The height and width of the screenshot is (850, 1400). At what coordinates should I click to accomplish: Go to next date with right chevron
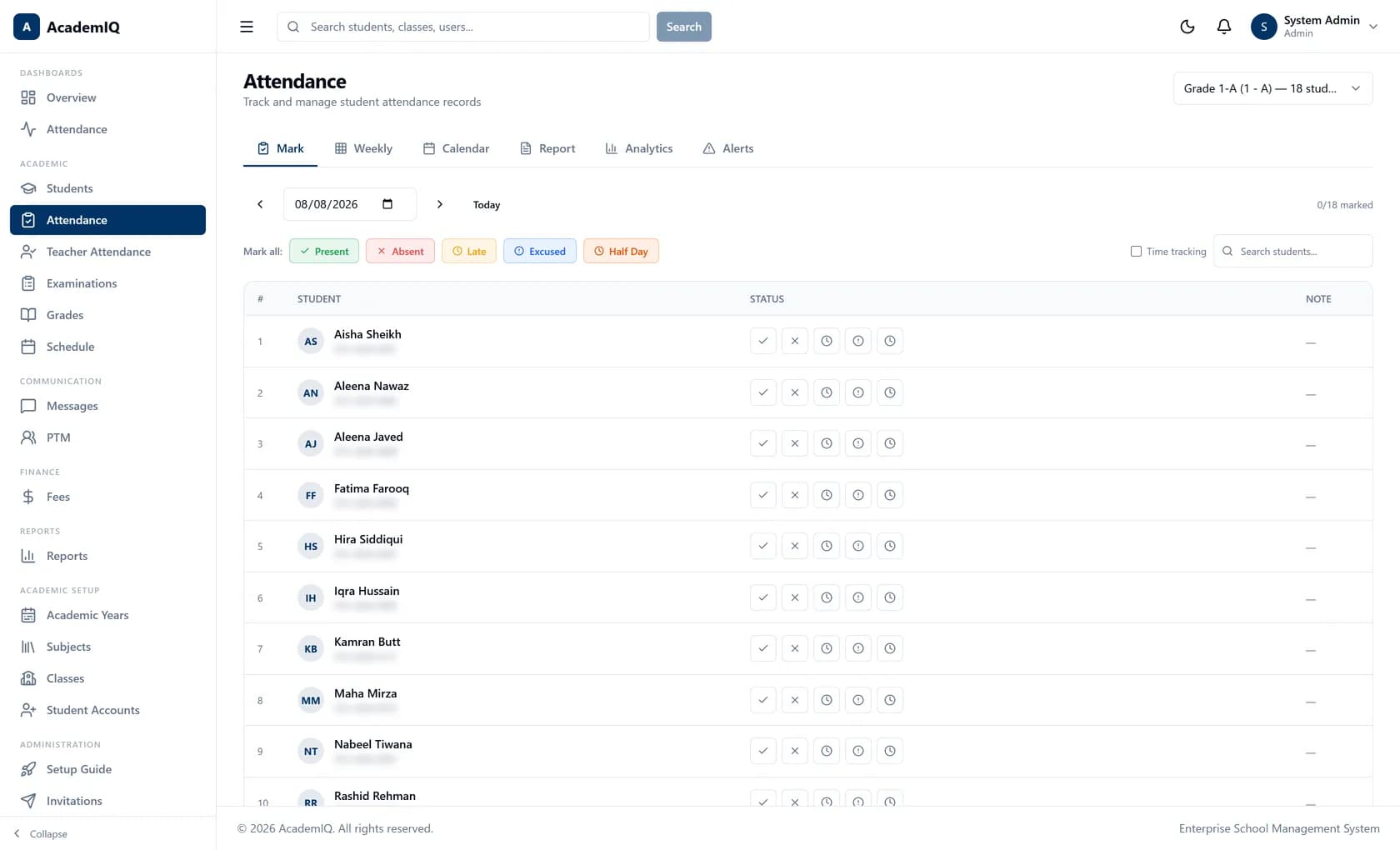(440, 204)
